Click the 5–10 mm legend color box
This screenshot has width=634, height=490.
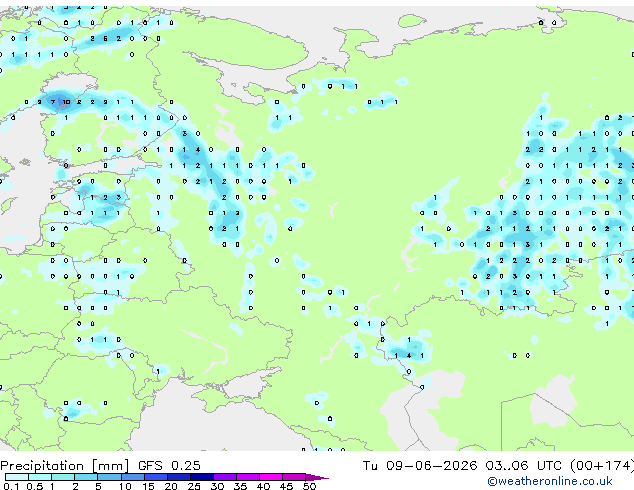(109, 477)
